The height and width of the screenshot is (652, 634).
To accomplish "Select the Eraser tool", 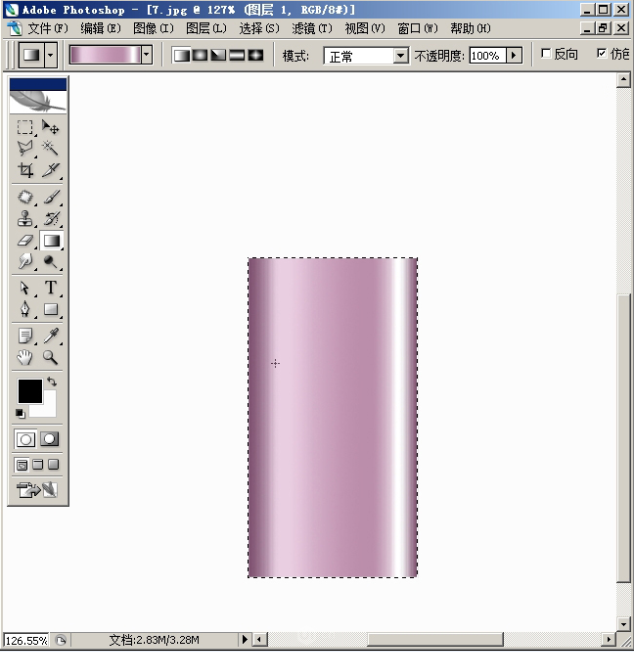I will point(25,240).
